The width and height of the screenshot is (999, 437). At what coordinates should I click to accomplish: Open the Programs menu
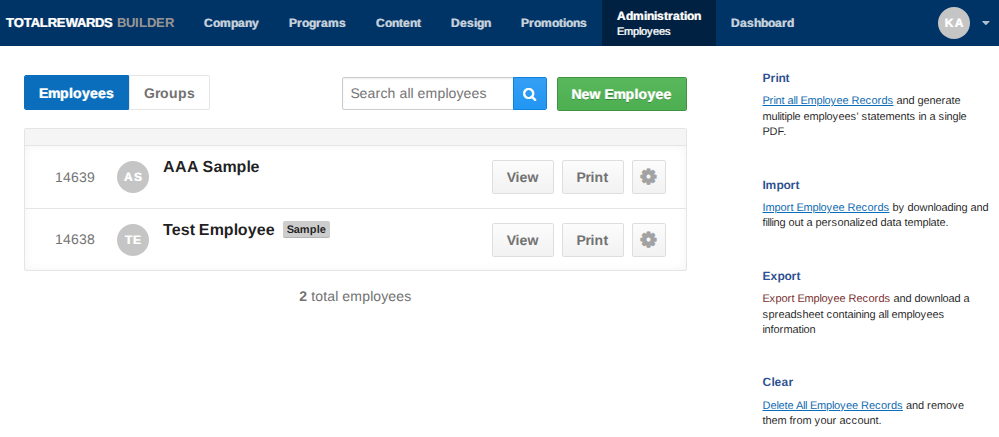(317, 23)
